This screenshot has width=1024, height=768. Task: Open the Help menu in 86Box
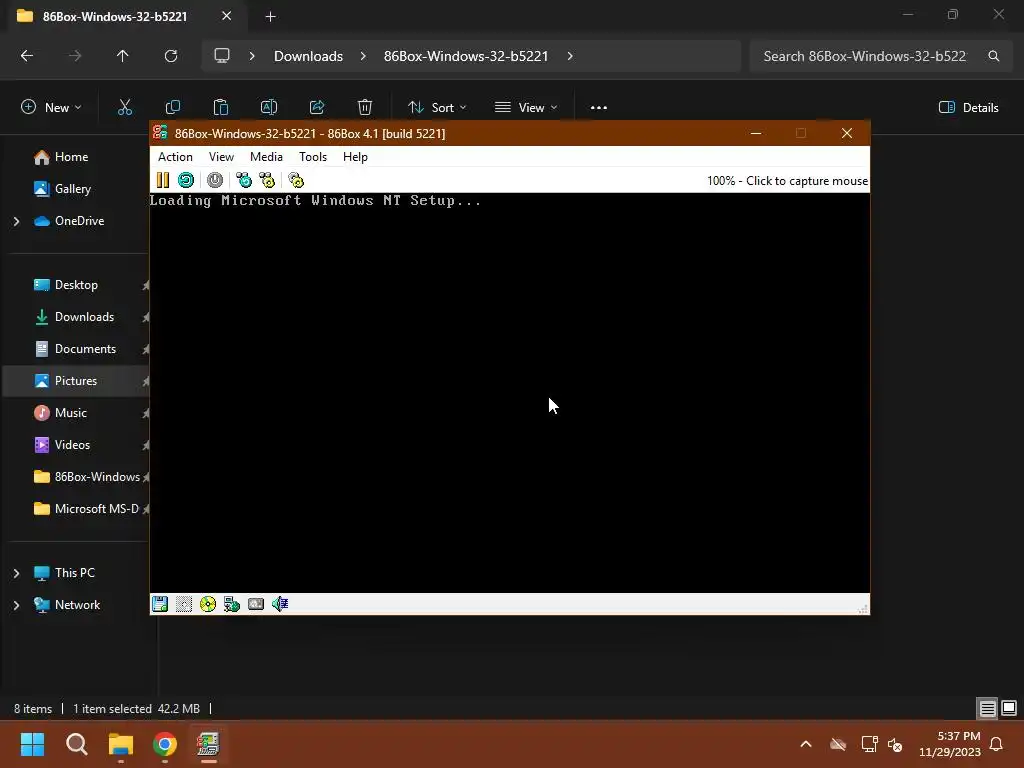click(x=355, y=157)
